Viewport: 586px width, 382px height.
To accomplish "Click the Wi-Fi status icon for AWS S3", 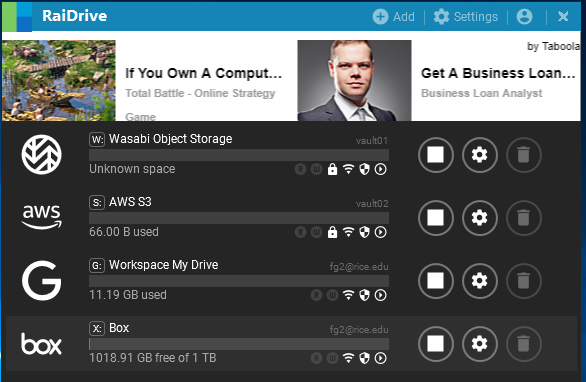I will (x=348, y=232).
